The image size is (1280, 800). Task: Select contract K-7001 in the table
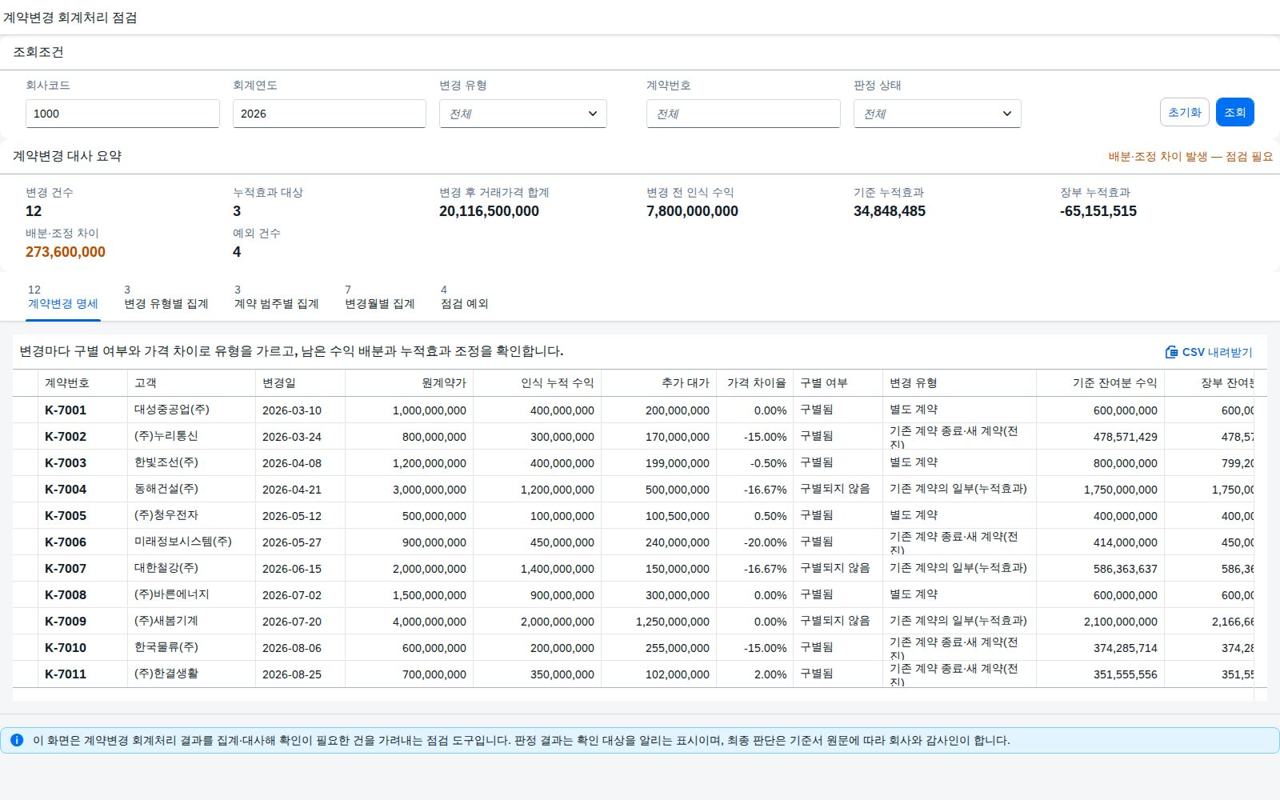point(66,410)
